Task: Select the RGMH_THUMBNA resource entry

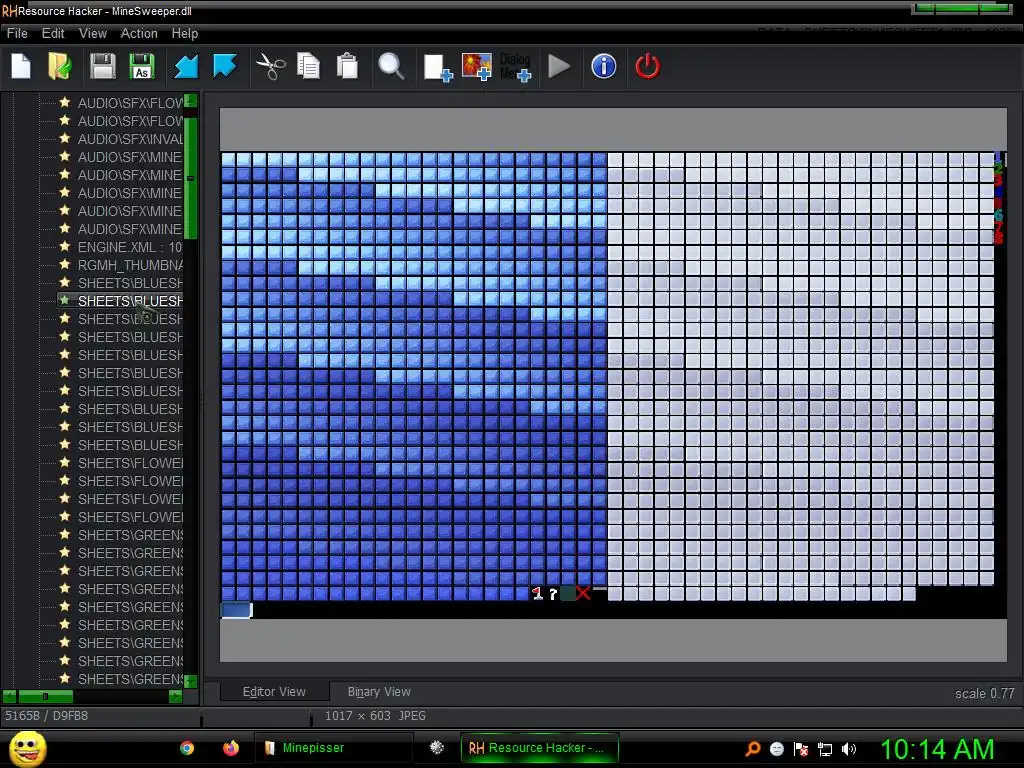Action: pyautogui.click(x=130, y=265)
